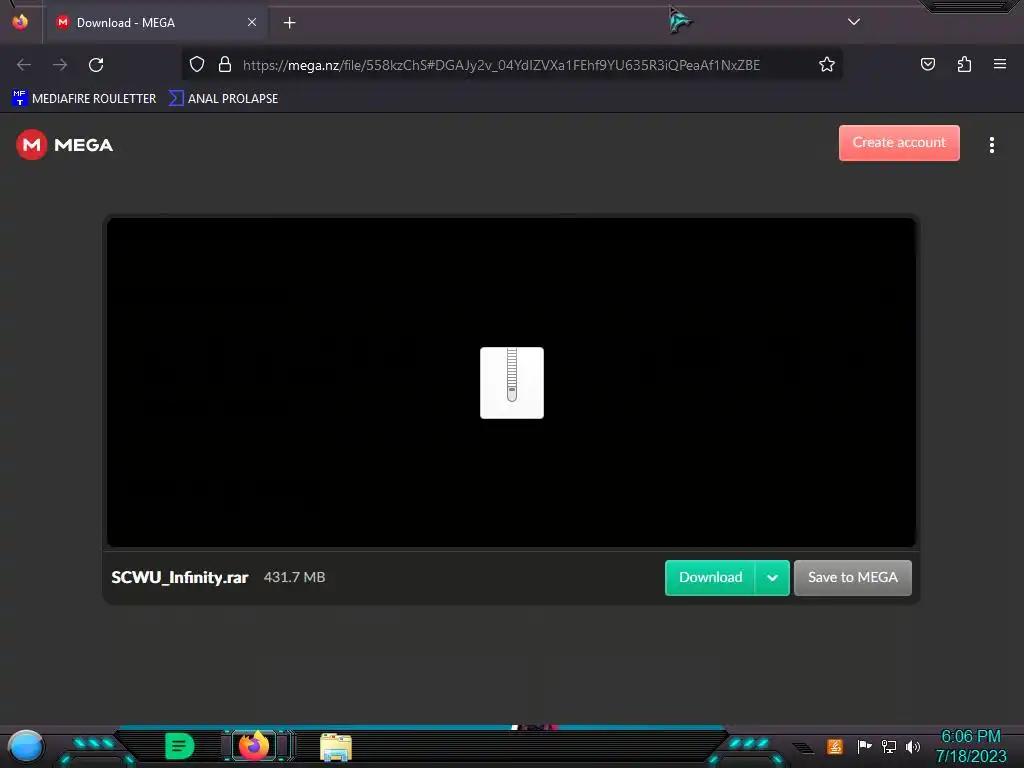Viewport: 1024px width, 768px height.
Task: Open the clock showing 6:06 PM
Action: tap(971, 746)
